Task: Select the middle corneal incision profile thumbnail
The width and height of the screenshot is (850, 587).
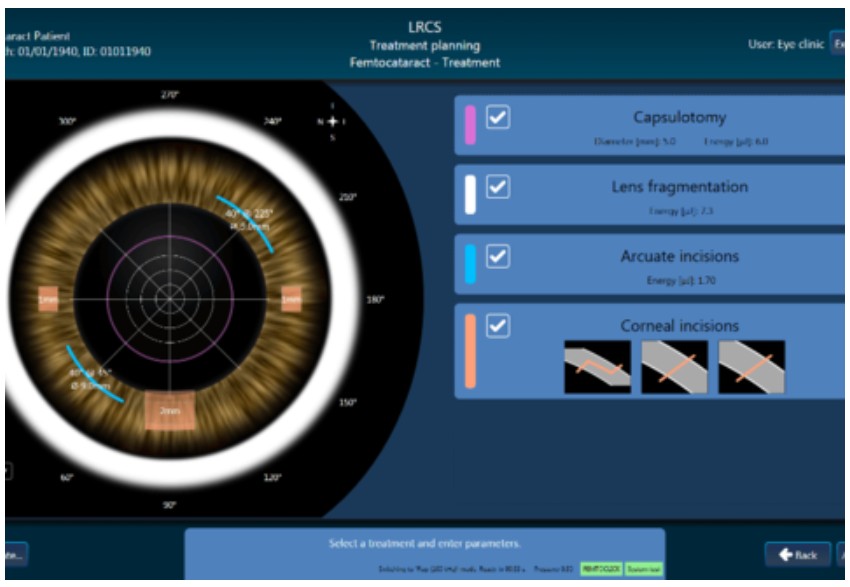Action: click(x=674, y=367)
